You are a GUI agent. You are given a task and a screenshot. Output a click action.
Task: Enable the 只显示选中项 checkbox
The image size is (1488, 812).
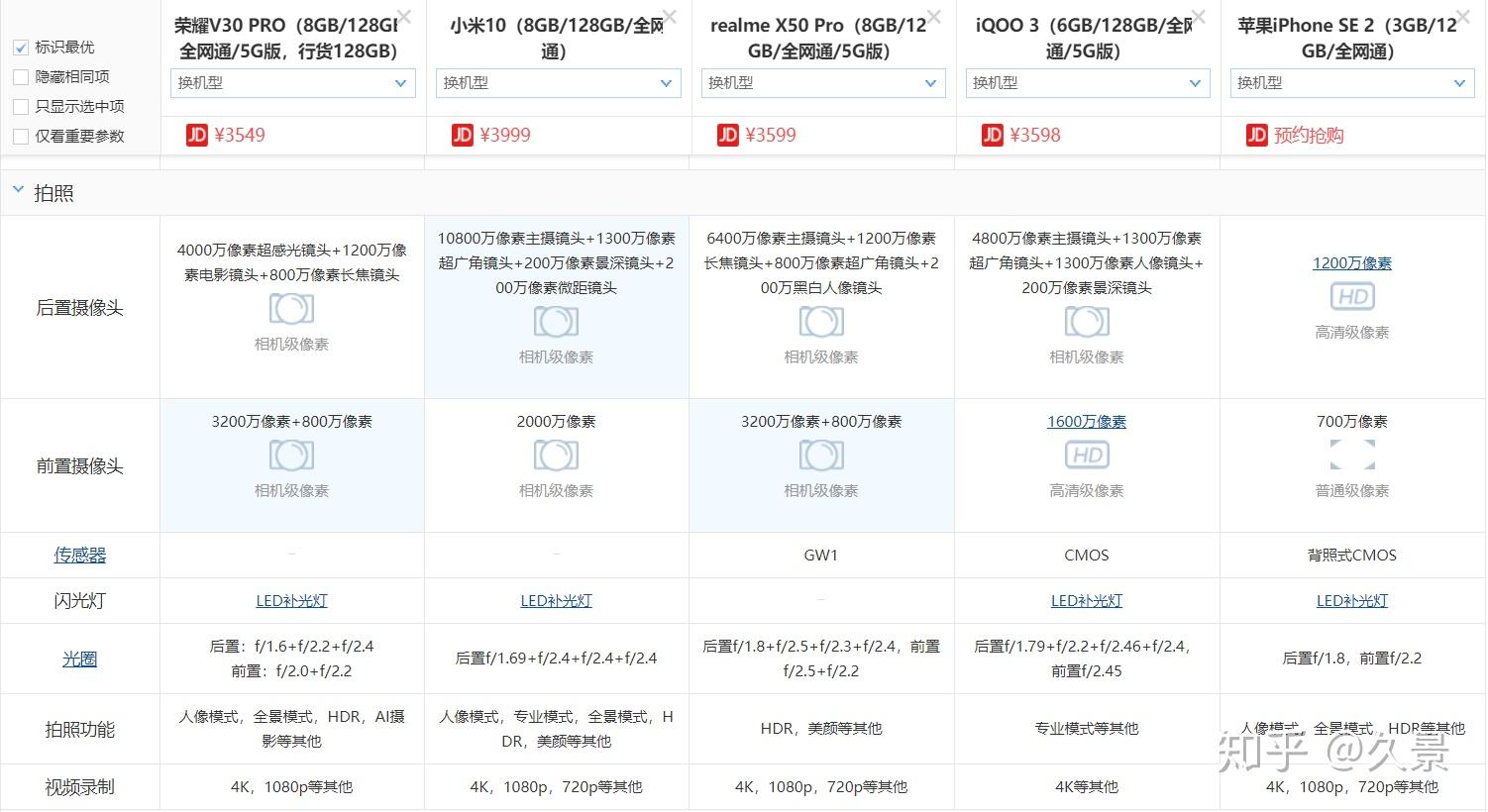coord(21,107)
